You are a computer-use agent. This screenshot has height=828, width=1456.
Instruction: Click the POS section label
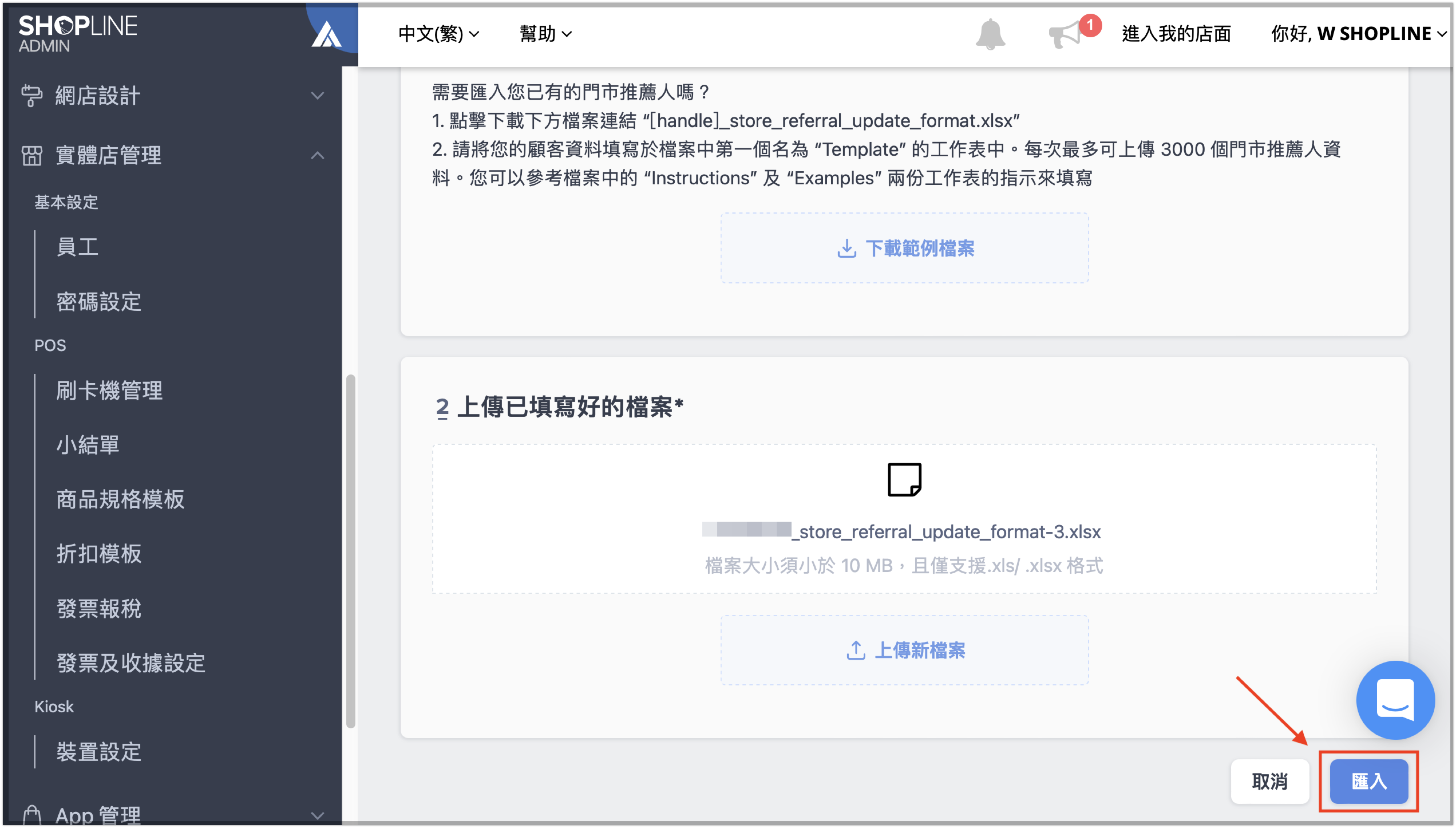click(x=50, y=345)
